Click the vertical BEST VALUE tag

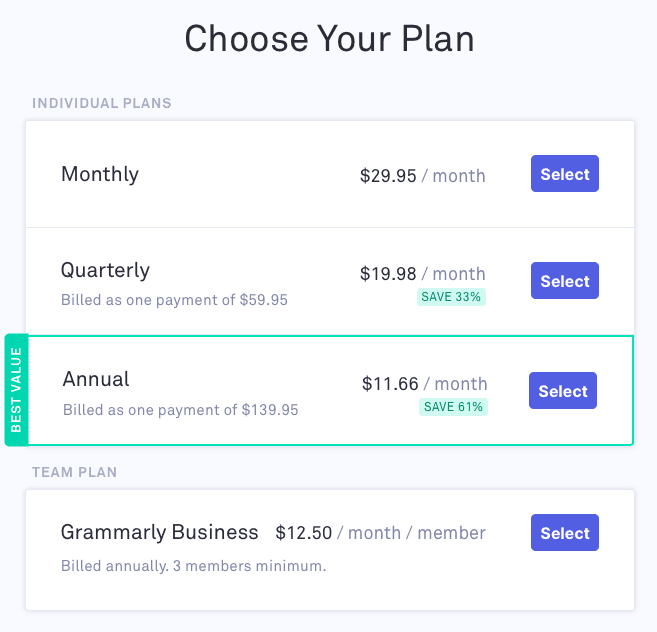pos(16,390)
